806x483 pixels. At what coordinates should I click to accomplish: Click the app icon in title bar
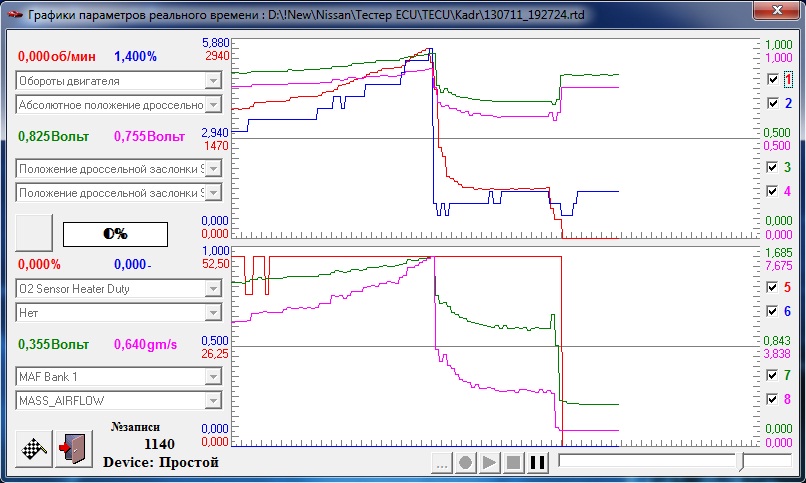(x=14, y=14)
